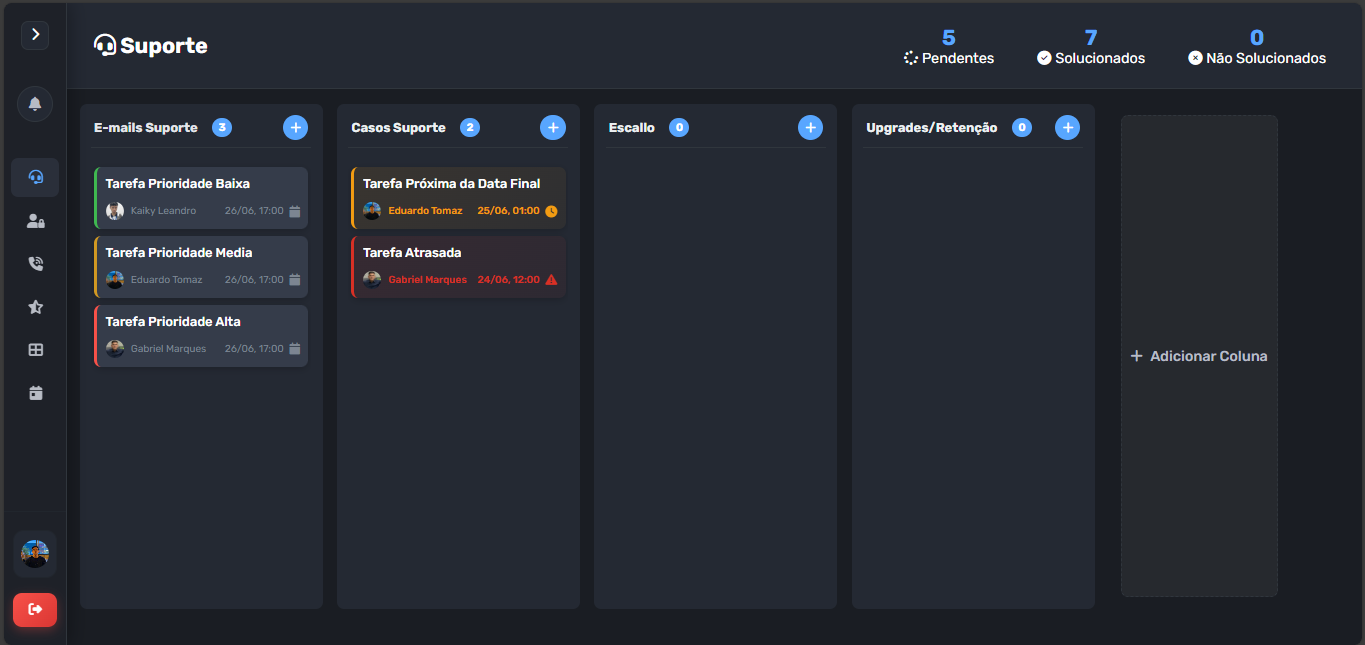
Task: Click the E-mails Suporte column title
Action: [146, 128]
